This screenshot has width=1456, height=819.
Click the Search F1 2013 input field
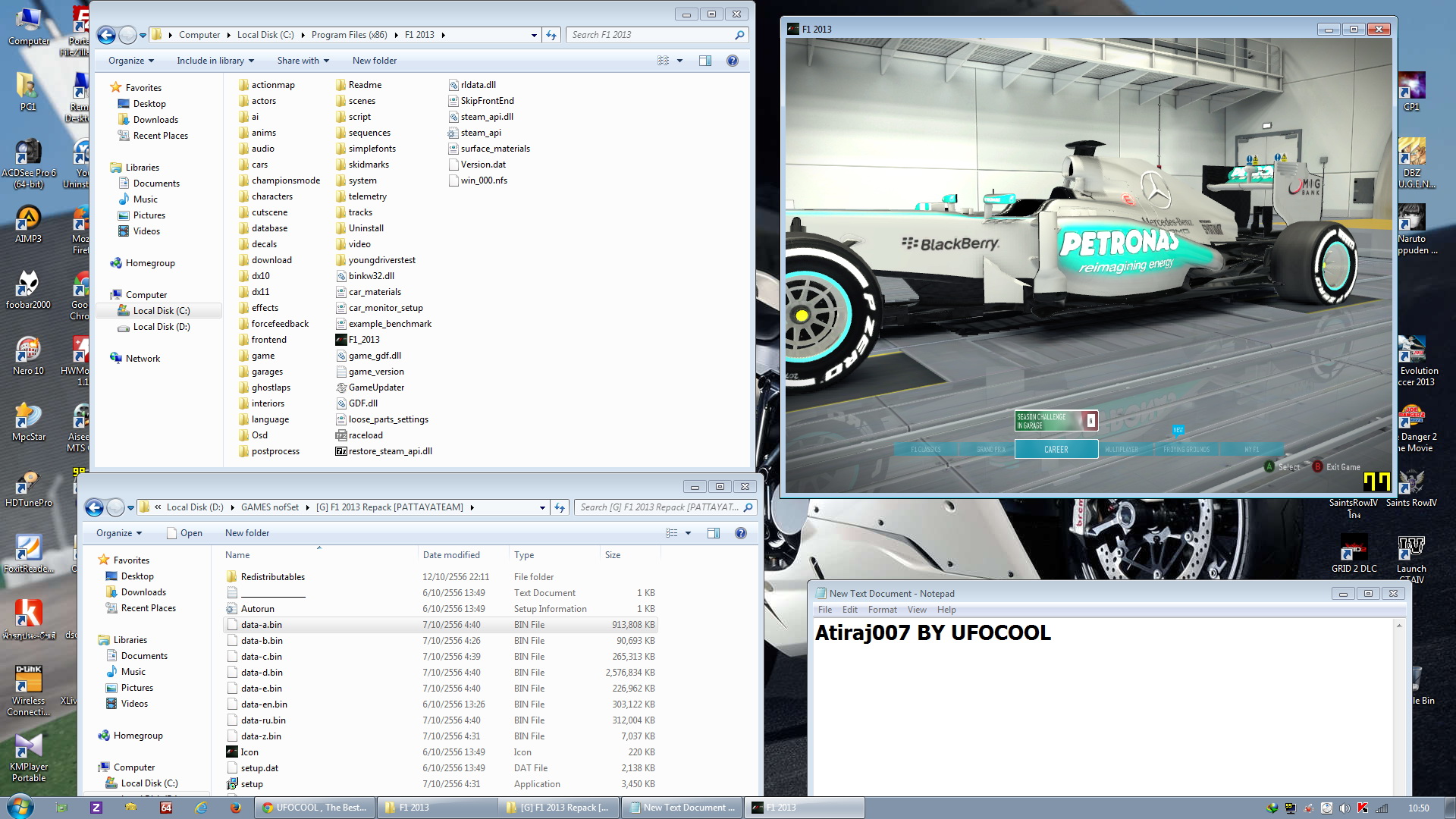pyautogui.click(x=651, y=35)
